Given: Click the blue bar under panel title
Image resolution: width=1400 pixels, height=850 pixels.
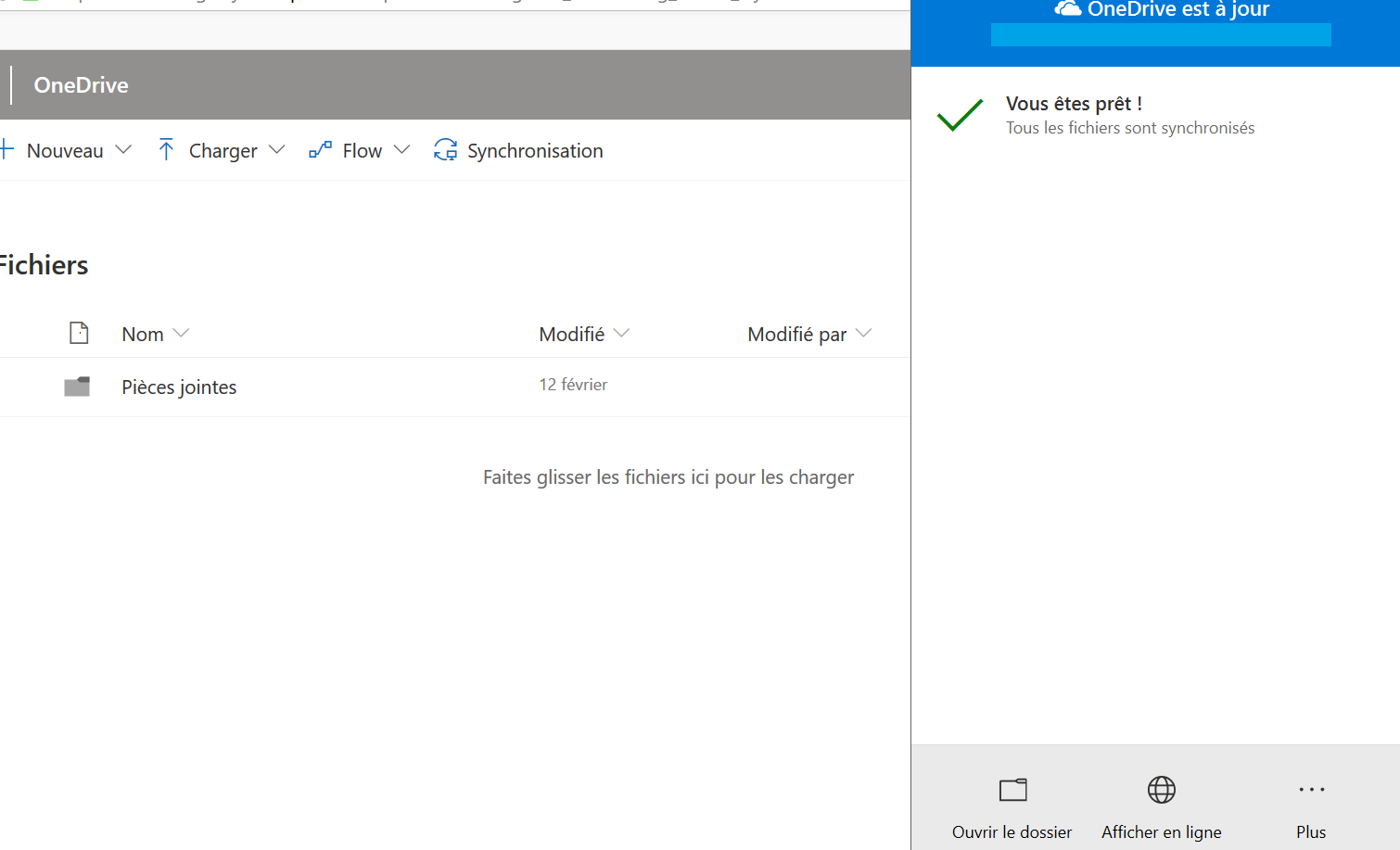Looking at the screenshot, I should pos(1161,35).
